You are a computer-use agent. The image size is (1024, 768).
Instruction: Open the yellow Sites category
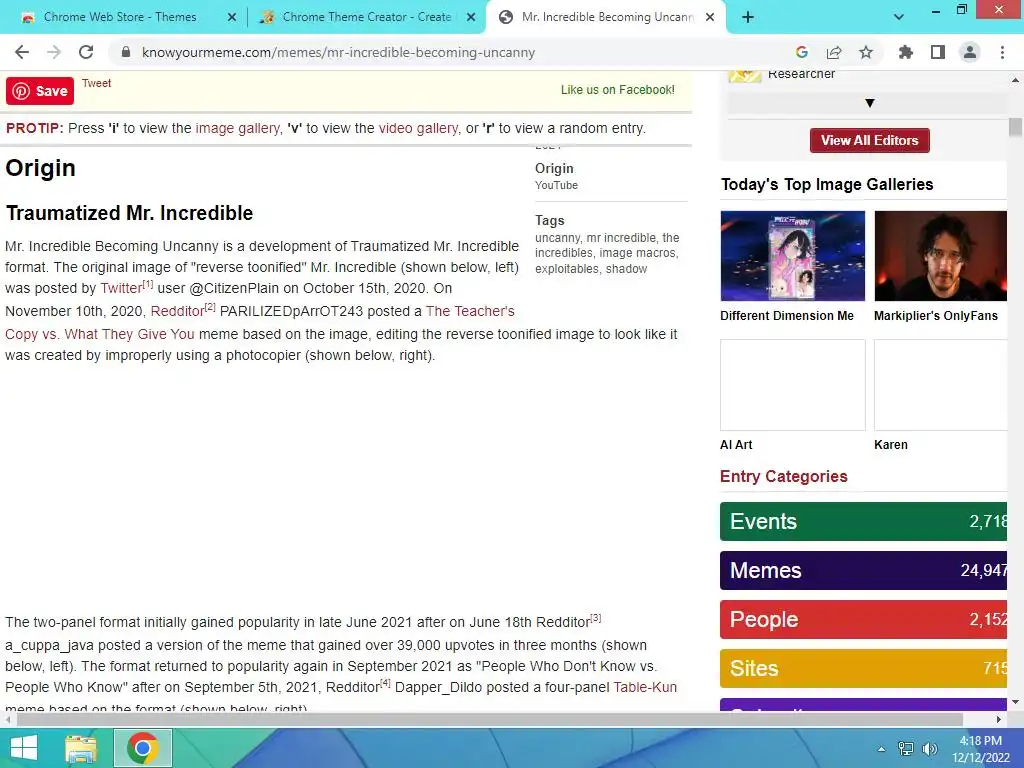coord(863,668)
